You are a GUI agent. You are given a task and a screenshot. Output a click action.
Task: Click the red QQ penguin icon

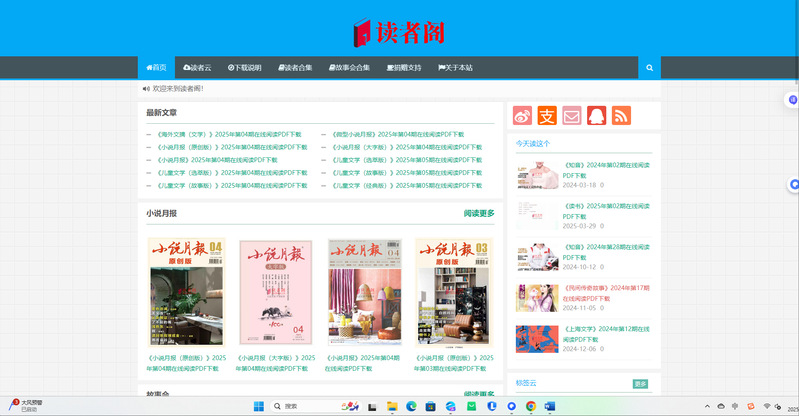(597, 116)
